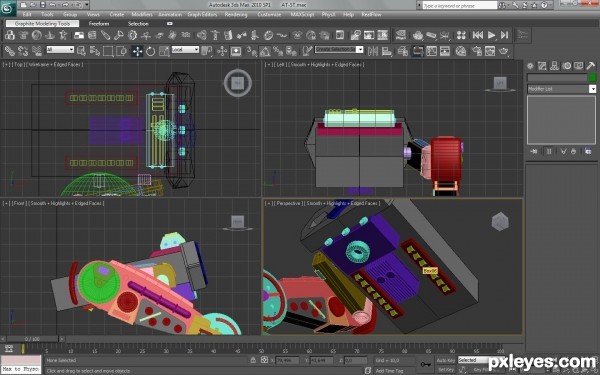Click the keyword search field
The width and height of the screenshot is (600, 375).
(460, 5)
